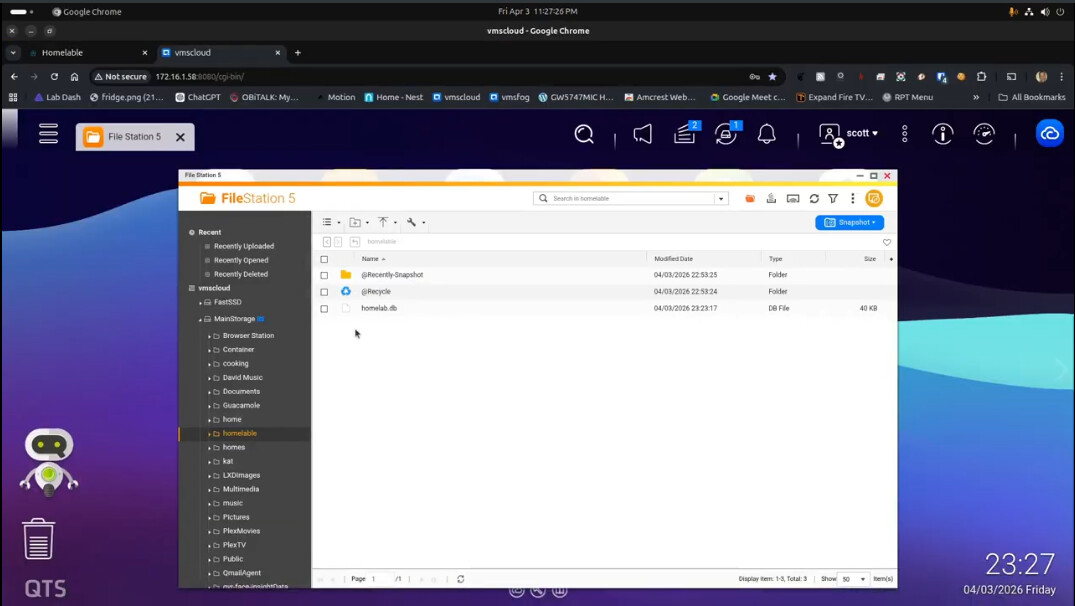Open the remote mount icon

coord(793,199)
